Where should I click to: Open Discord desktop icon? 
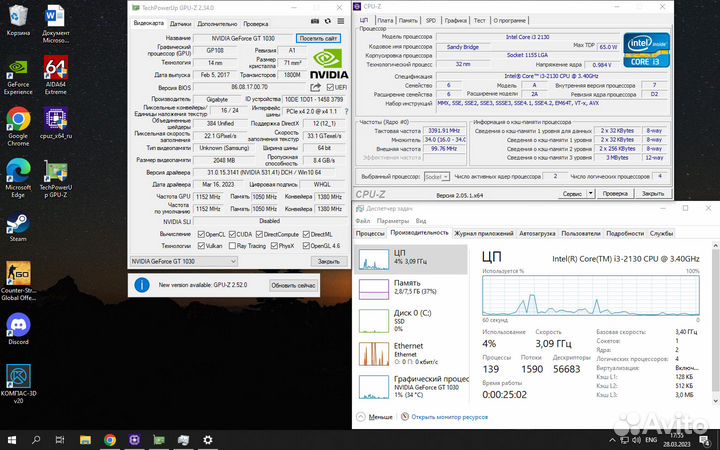coord(18,329)
